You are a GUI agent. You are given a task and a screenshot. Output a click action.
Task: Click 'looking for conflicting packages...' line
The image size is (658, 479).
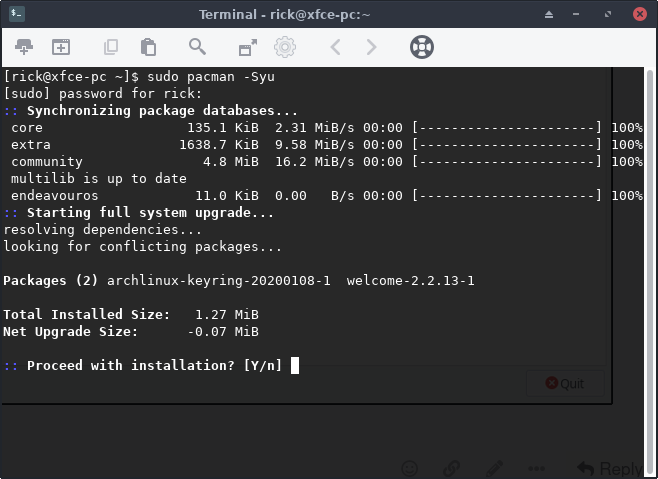click(143, 246)
